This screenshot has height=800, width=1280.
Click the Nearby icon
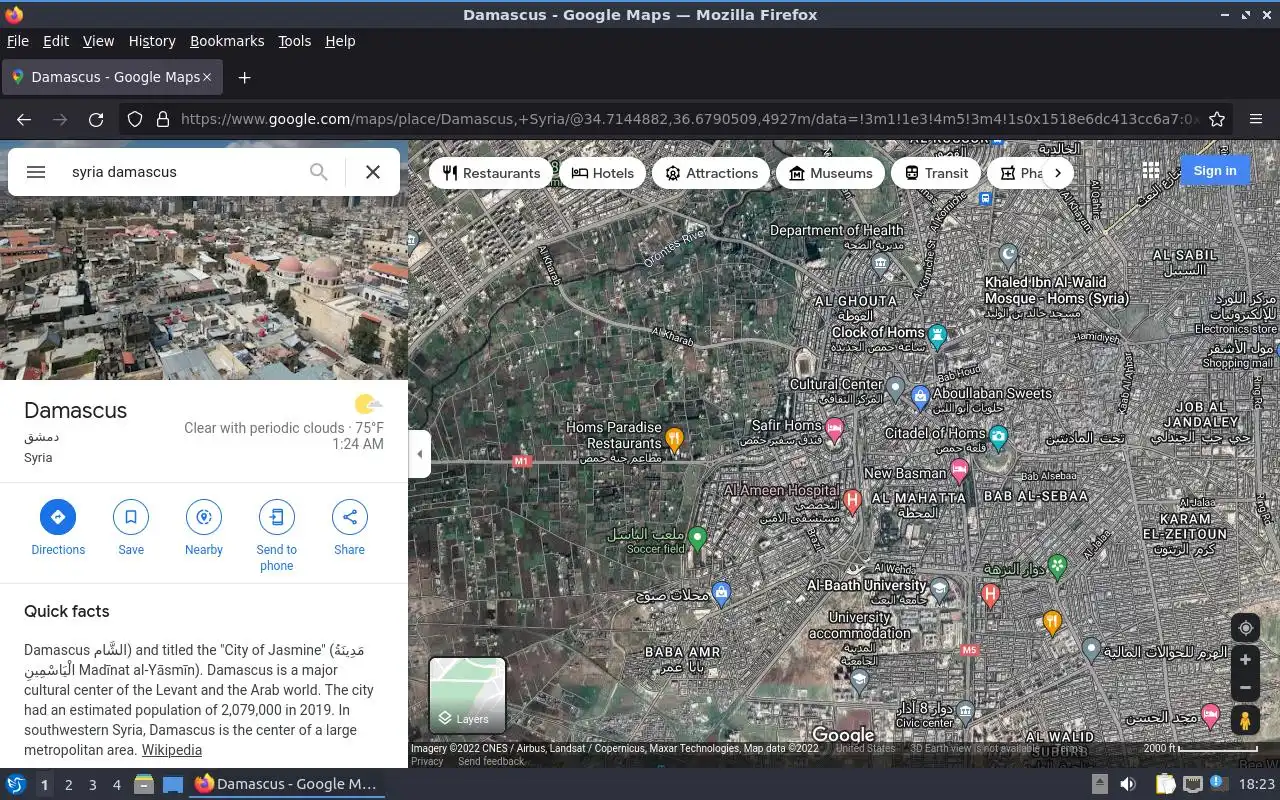click(204, 517)
